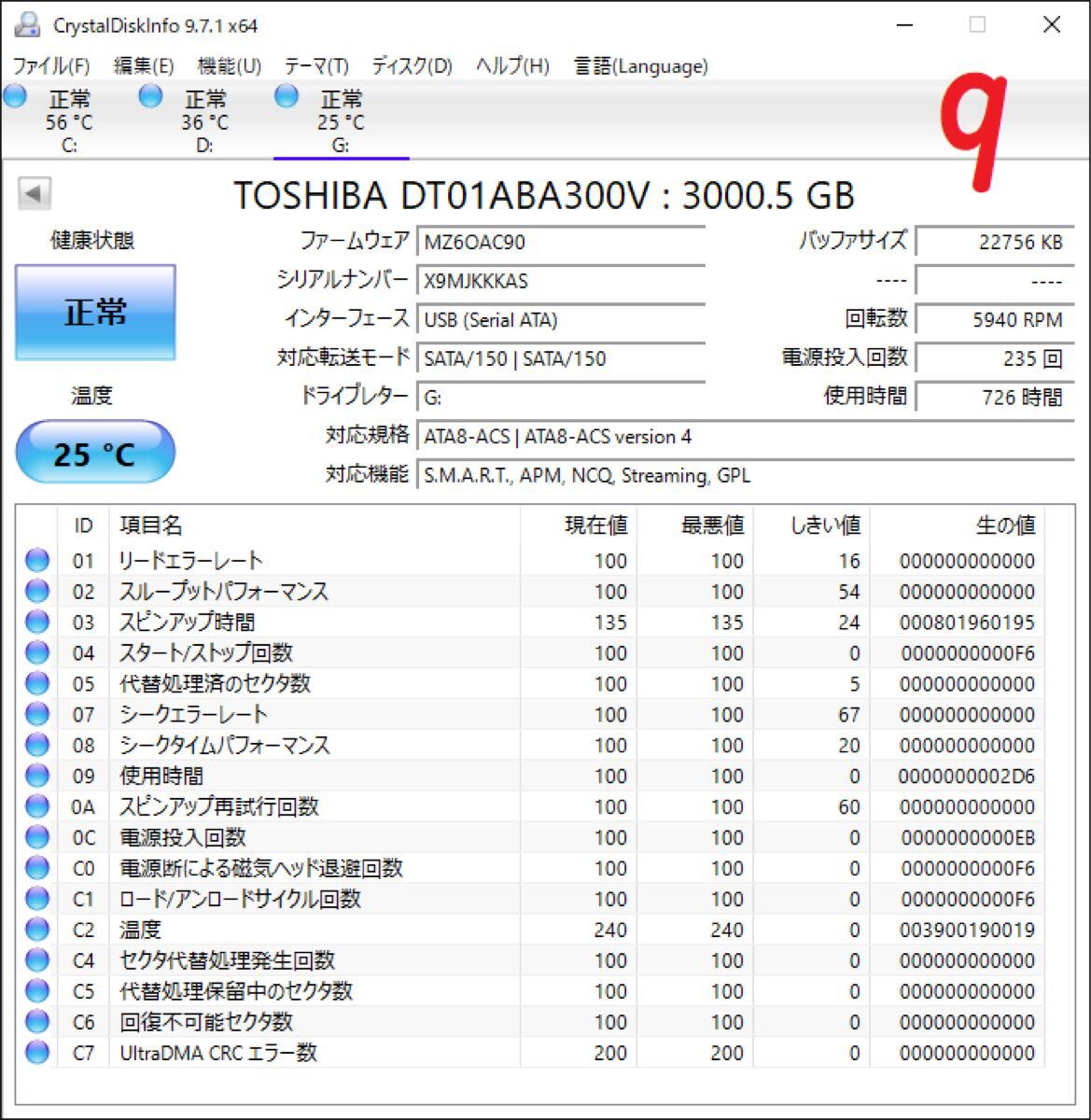
Task: Click the blue status orb of D: drive
Action: [x=150, y=96]
